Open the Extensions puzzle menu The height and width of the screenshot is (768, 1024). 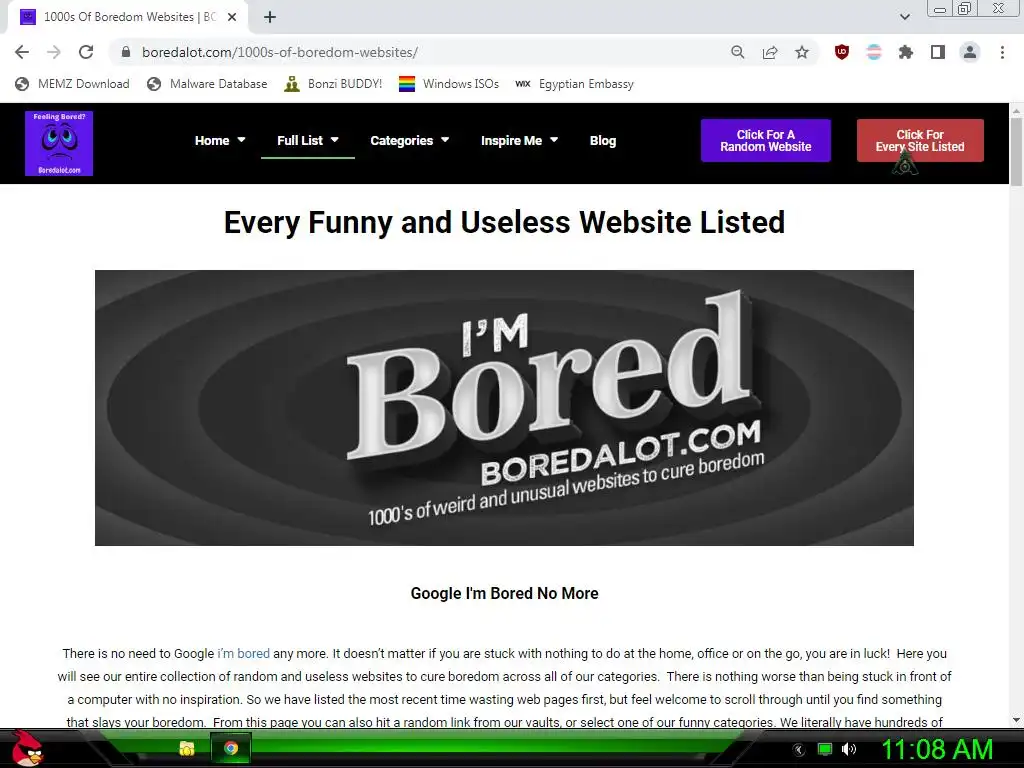pyautogui.click(x=906, y=52)
